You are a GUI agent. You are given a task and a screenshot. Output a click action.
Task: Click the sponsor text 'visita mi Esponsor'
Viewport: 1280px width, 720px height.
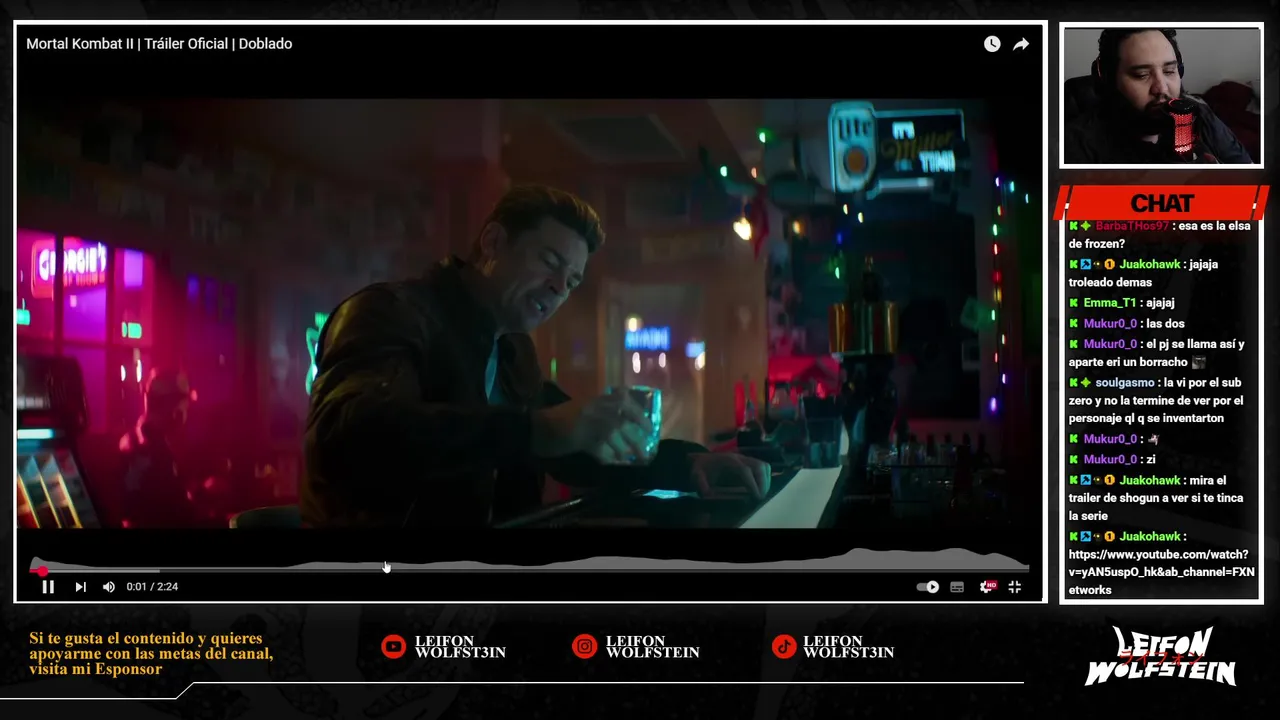96,669
